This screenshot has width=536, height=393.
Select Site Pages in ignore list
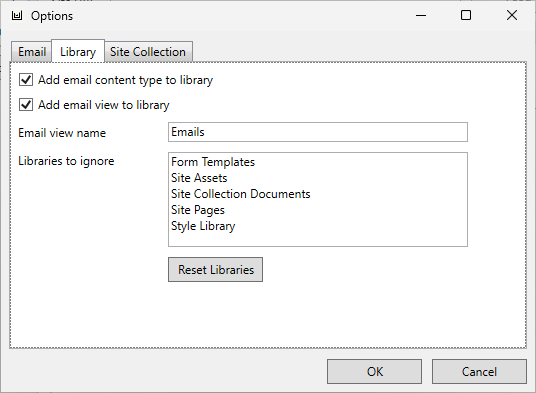tap(198, 210)
